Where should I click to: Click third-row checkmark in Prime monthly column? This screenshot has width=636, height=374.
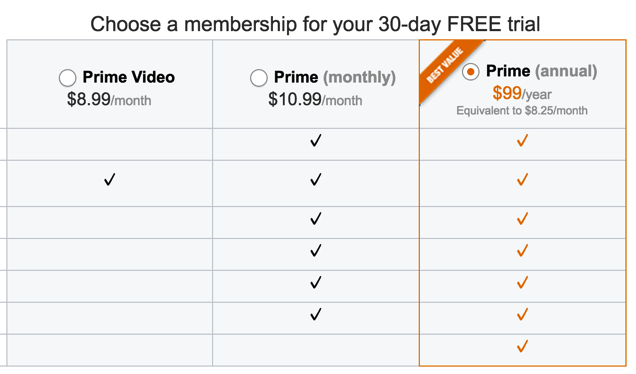[316, 219]
